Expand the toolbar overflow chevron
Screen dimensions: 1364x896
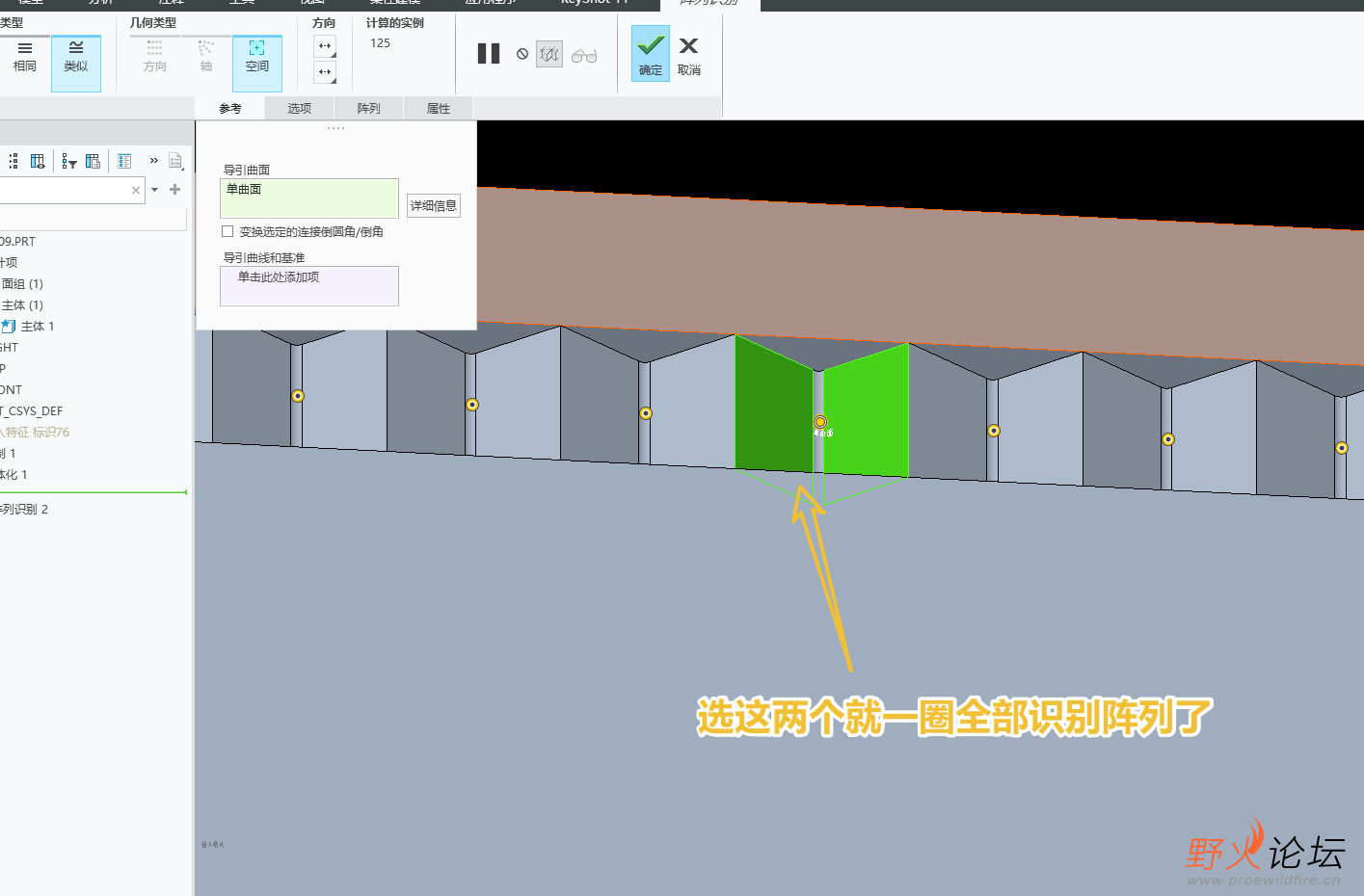pyautogui.click(x=153, y=160)
